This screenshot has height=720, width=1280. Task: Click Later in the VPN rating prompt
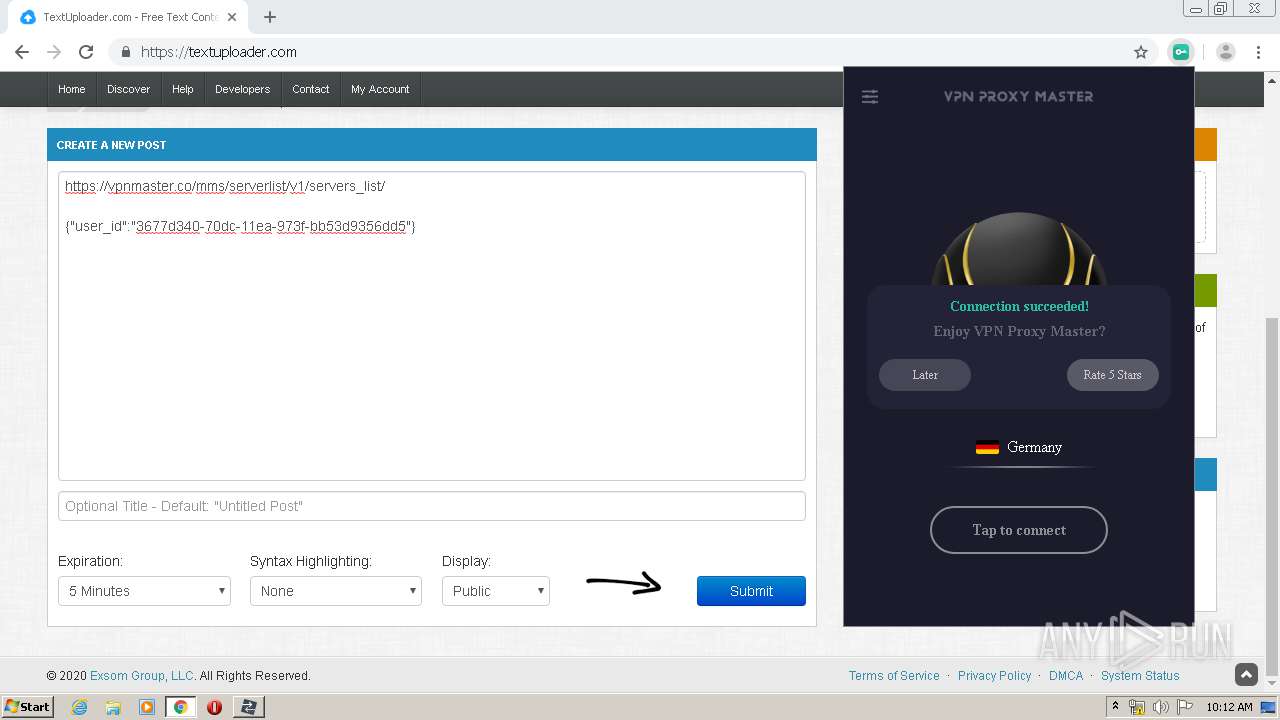(x=925, y=375)
